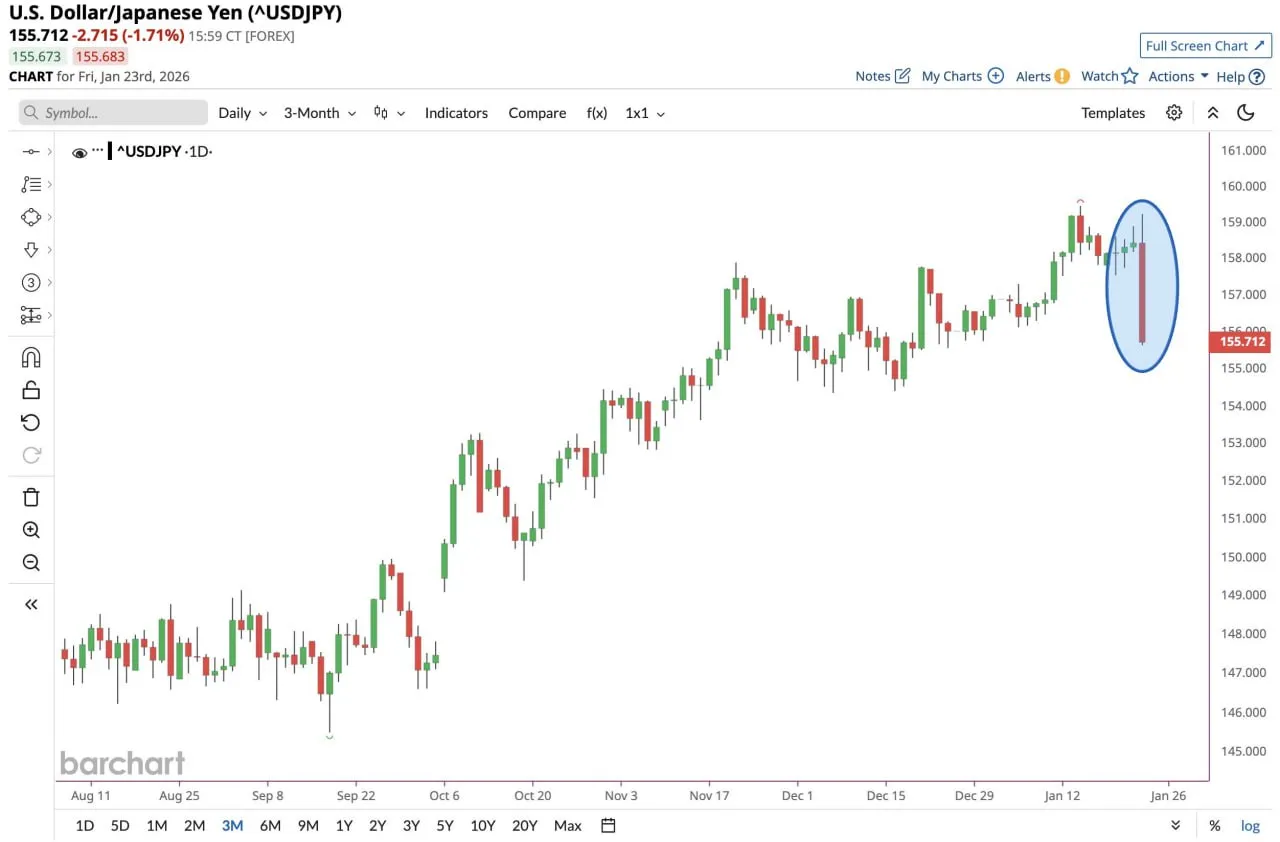Collapse the left drawing toolbar

(31, 604)
